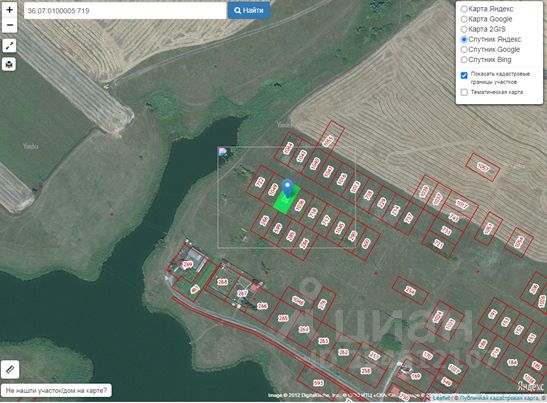This screenshot has height=403, width=547.
Task: Click the print map icon
Action: point(9,64)
